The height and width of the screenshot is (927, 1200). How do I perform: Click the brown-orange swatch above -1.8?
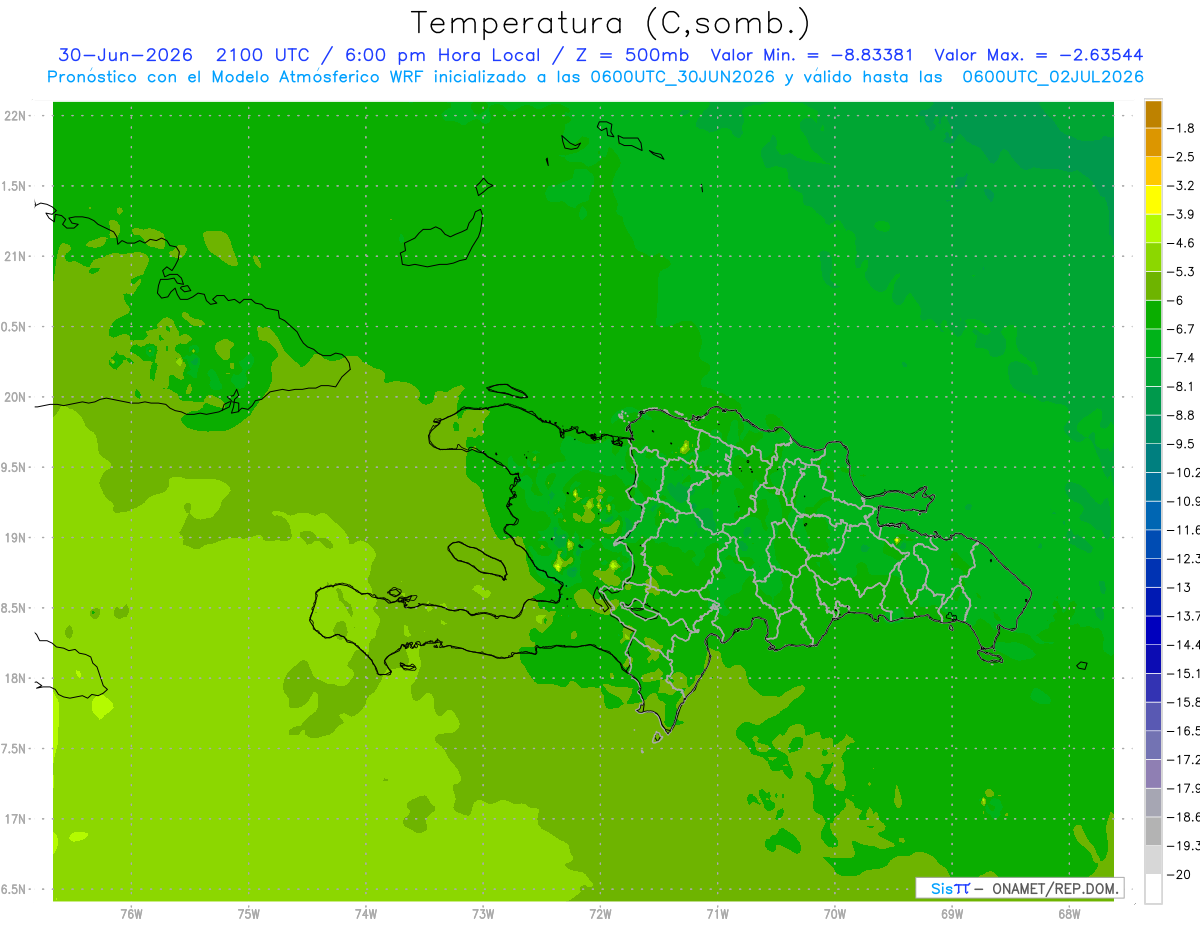(1153, 114)
